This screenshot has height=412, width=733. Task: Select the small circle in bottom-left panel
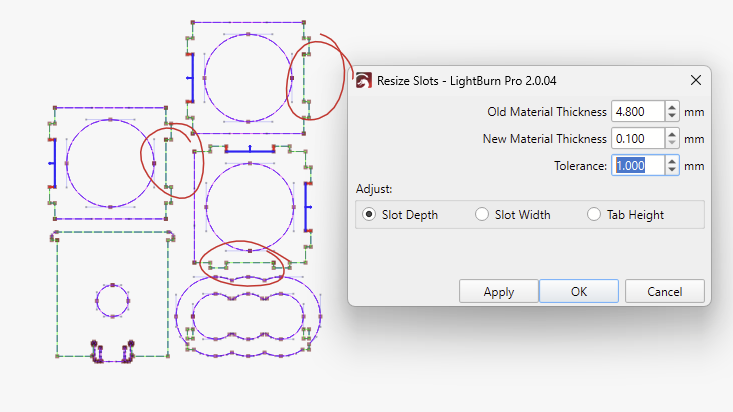[x=112, y=284]
